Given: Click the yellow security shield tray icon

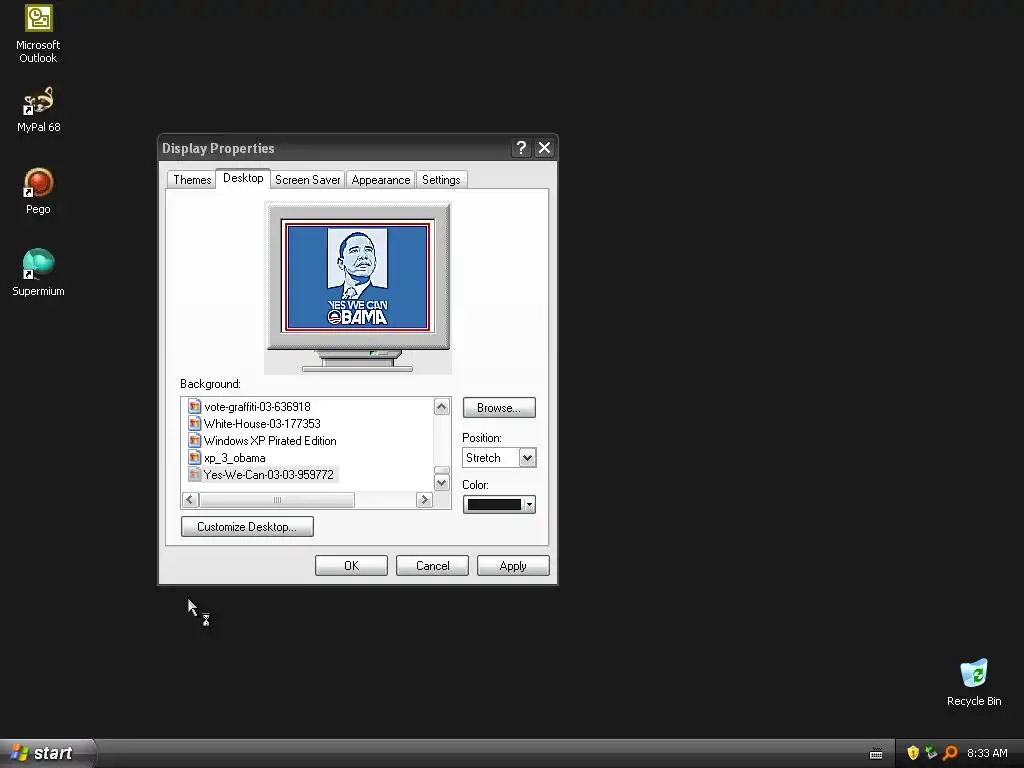Looking at the screenshot, I should 913,753.
